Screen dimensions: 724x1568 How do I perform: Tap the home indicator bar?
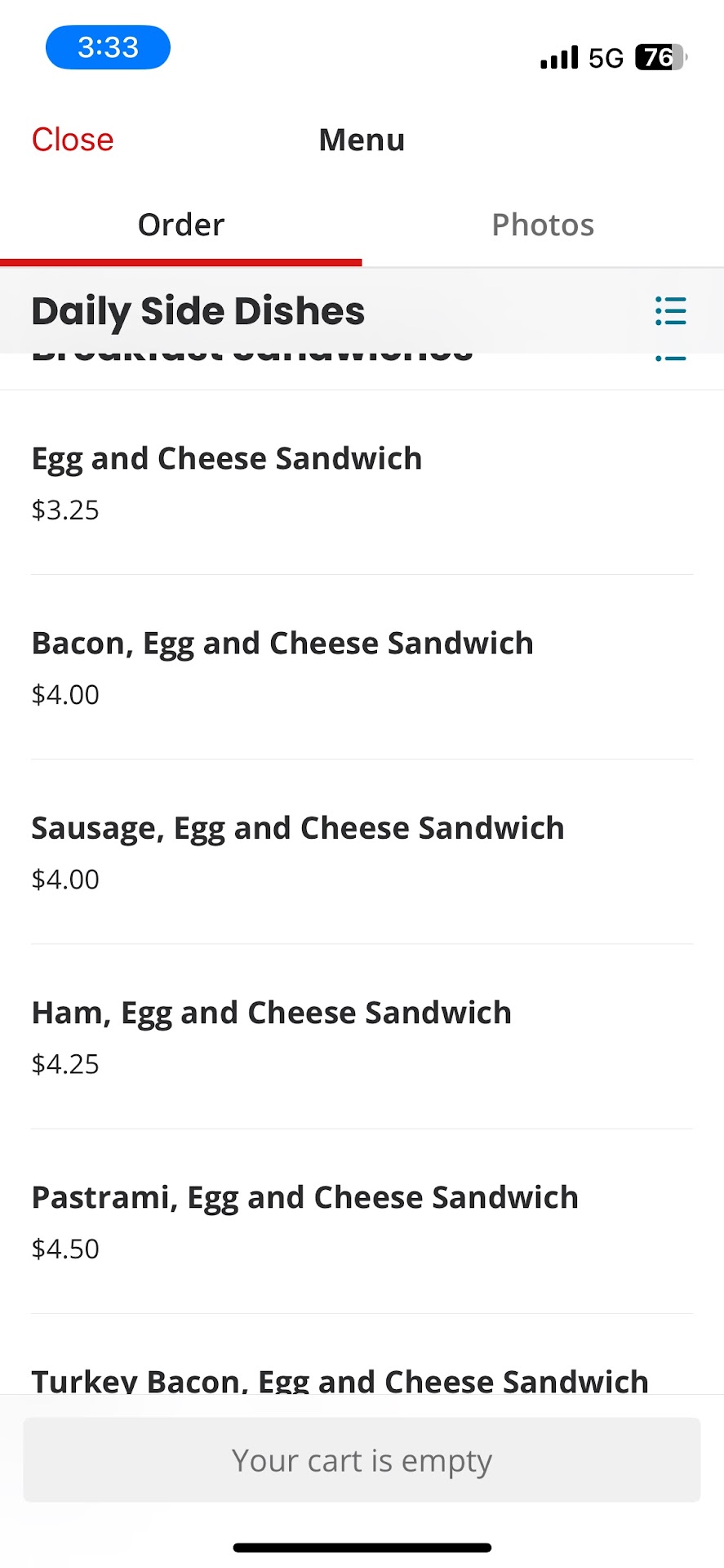(x=362, y=1548)
